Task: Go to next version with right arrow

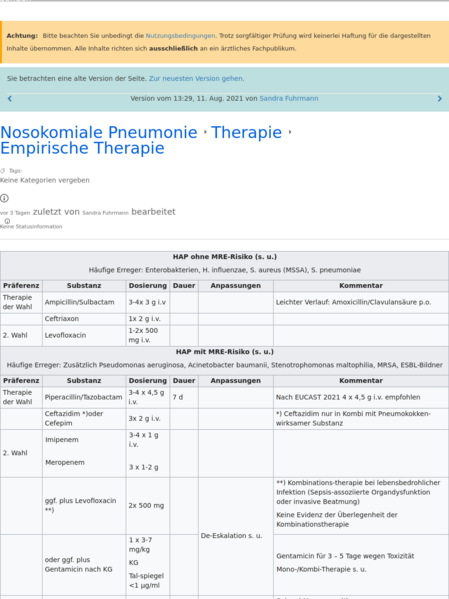Action: (439, 99)
